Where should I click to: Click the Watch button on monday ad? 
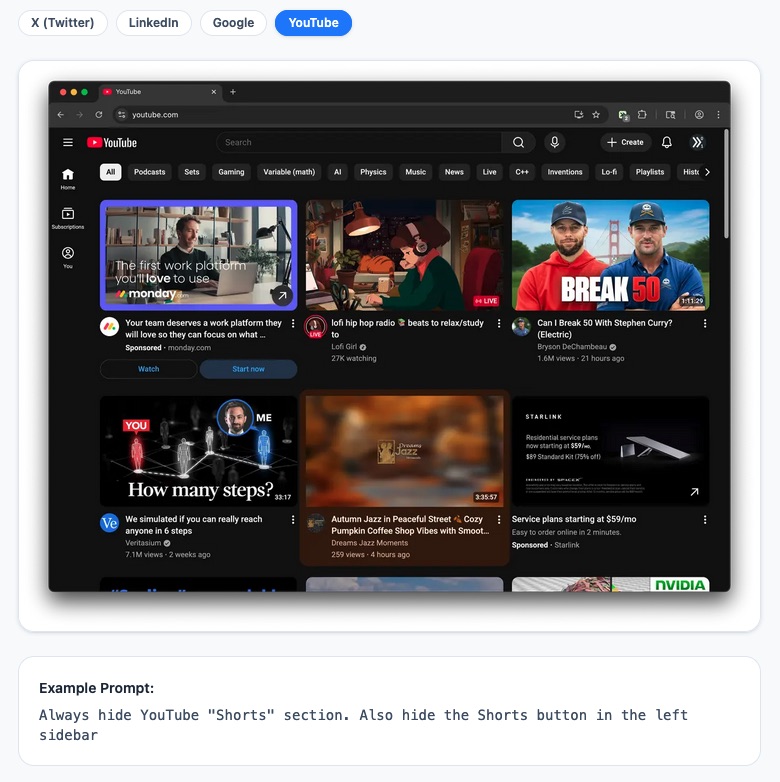[x=149, y=369]
